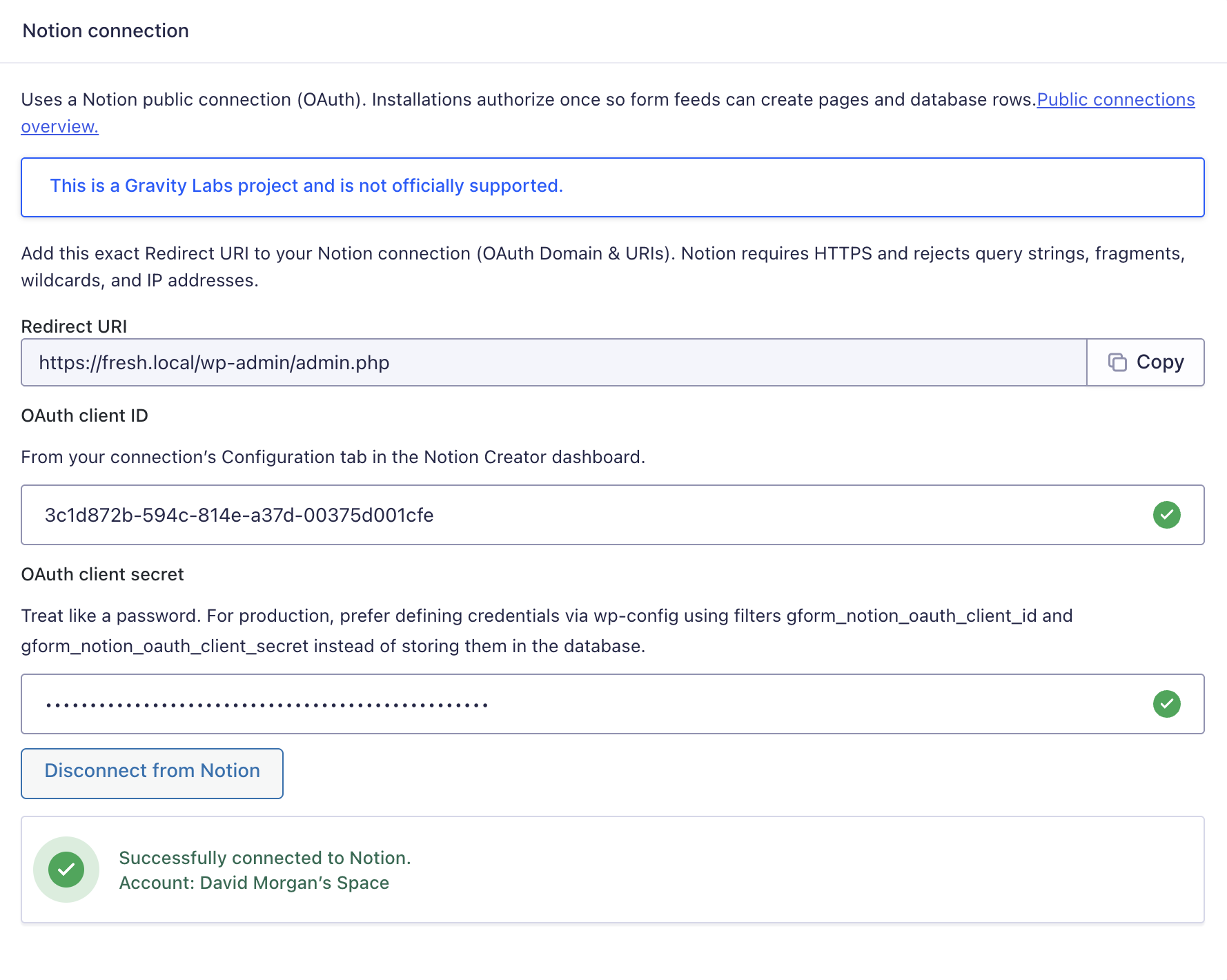Focus the OAuth client ID input
The width and height of the screenshot is (1227, 980).
click(613, 515)
